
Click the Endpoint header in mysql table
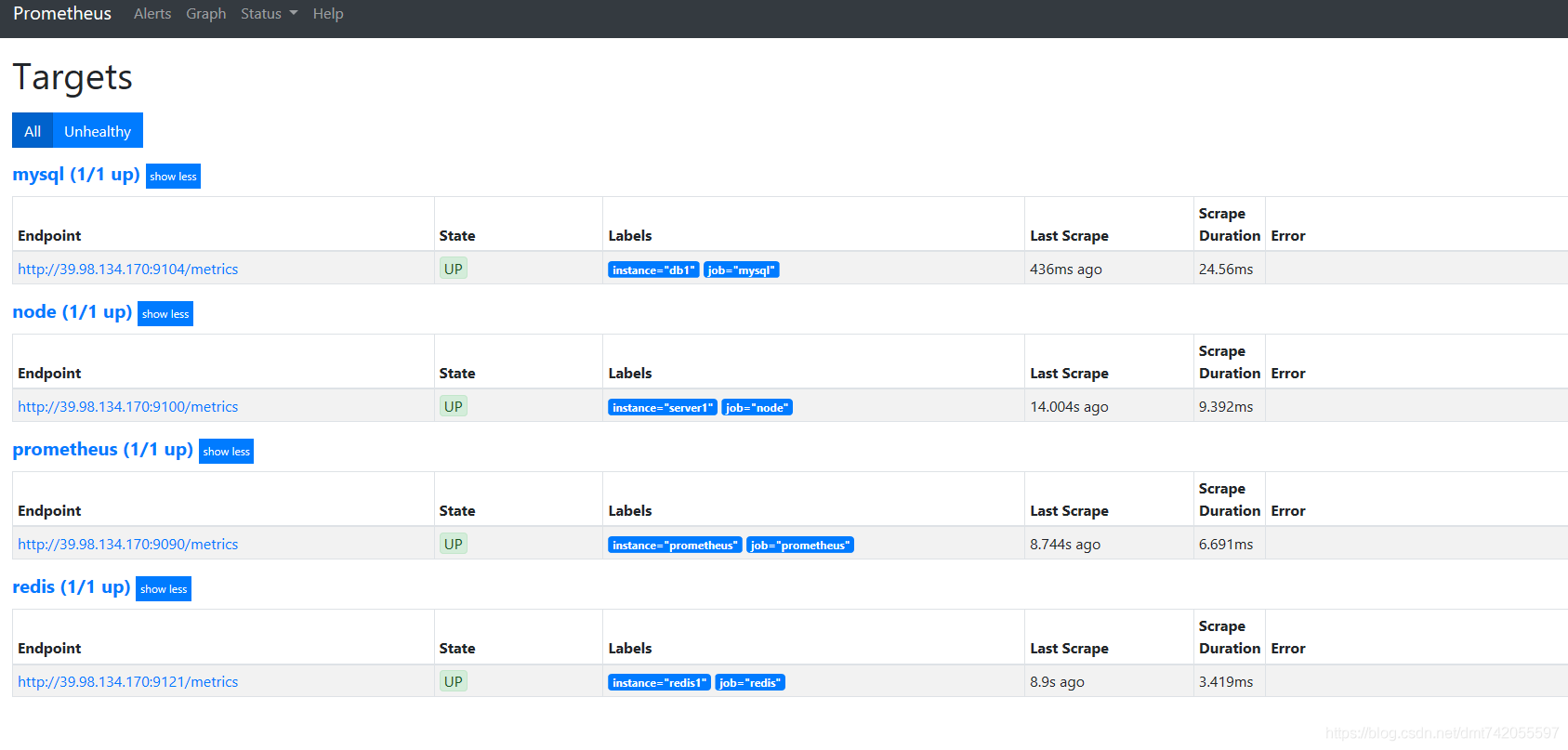pos(49,236)
